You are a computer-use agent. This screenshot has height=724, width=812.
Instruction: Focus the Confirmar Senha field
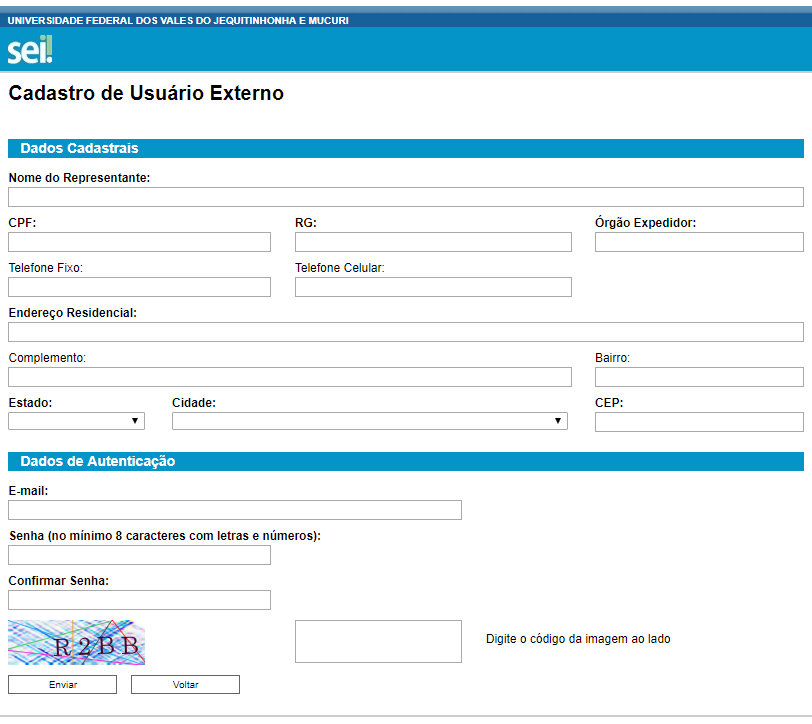click(139, 600)
